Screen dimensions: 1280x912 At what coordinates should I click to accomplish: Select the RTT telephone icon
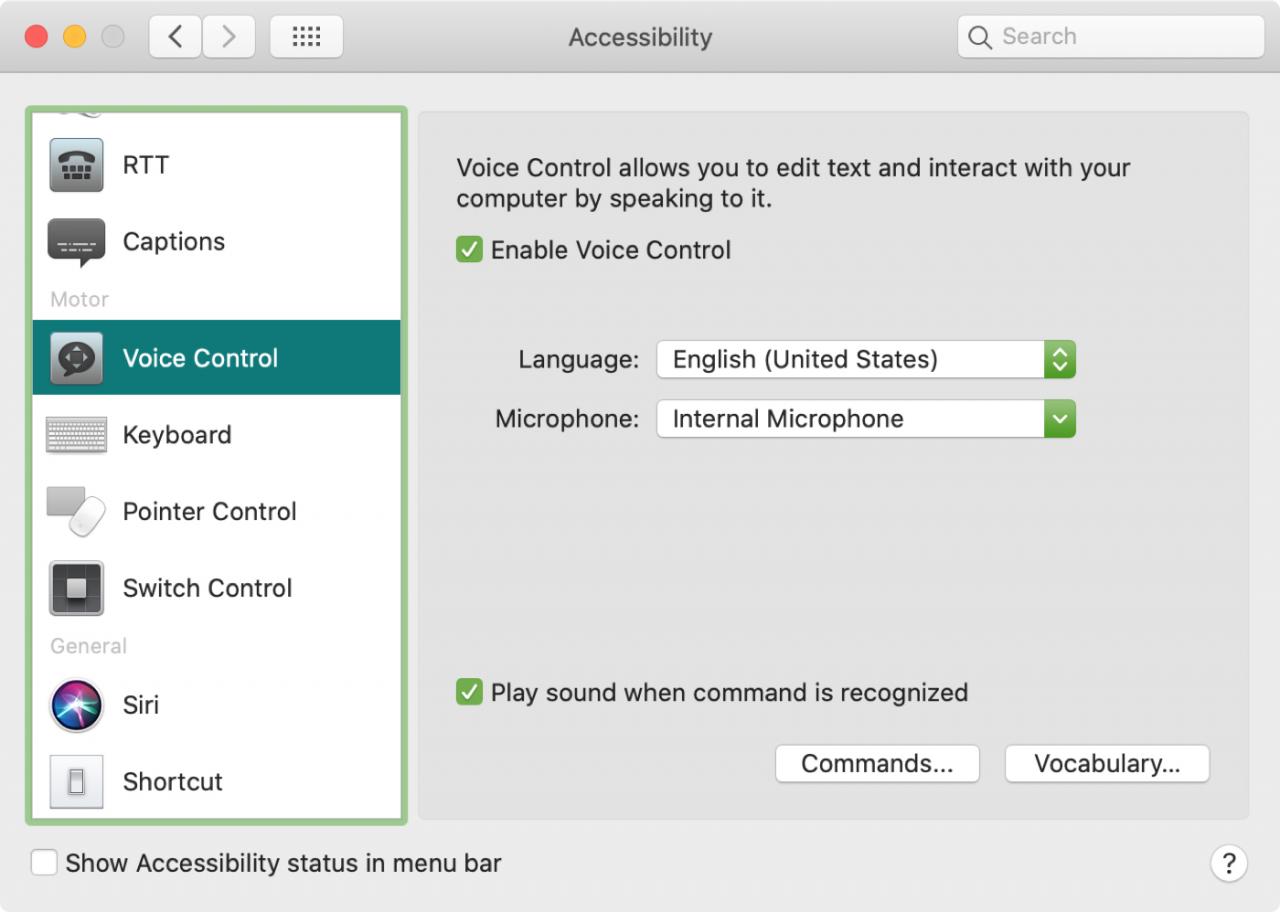[x=76, y=165]
